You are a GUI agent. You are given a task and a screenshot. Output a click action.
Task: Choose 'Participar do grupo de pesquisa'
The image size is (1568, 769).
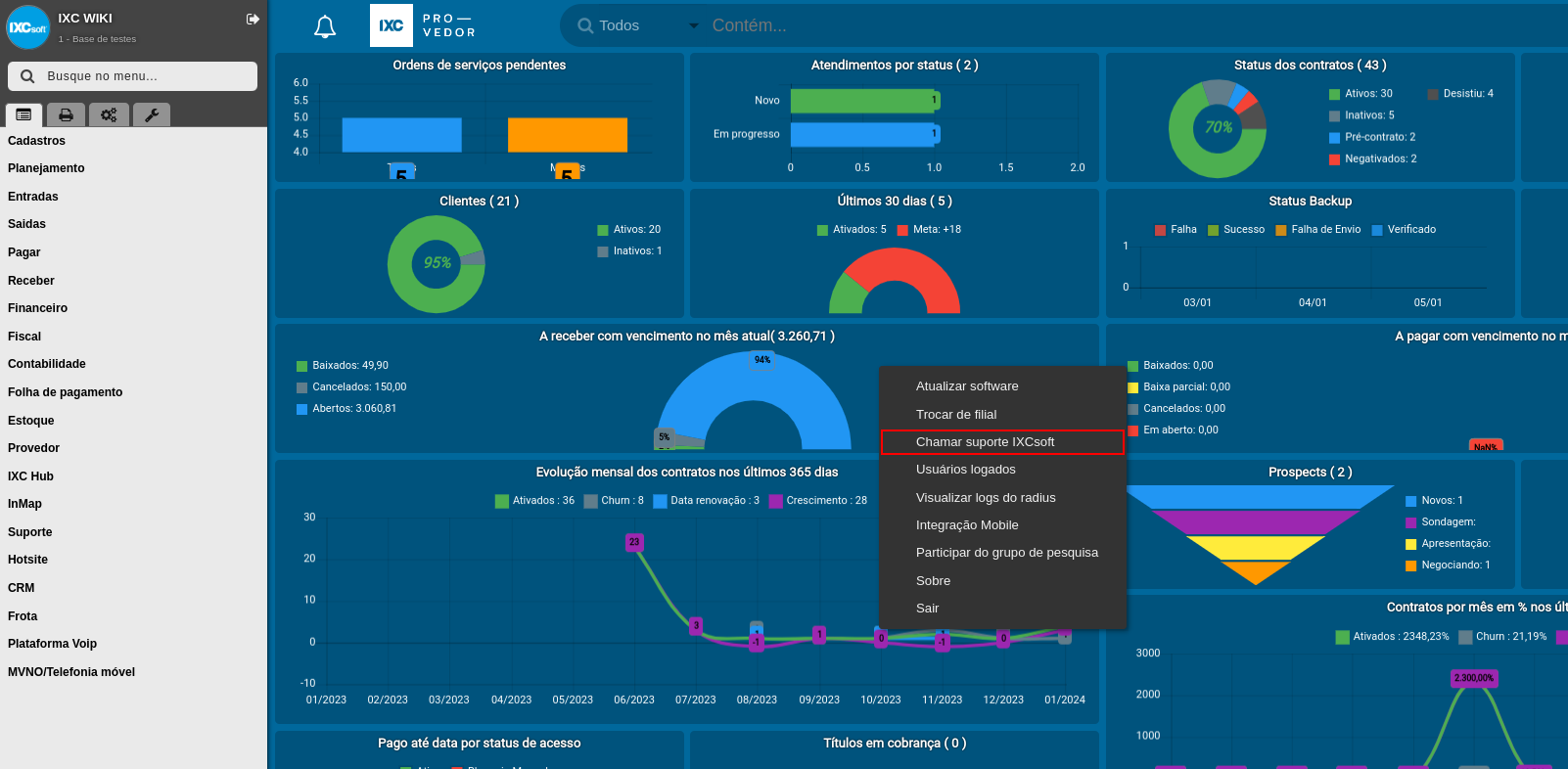click(x=1003, y=553)
